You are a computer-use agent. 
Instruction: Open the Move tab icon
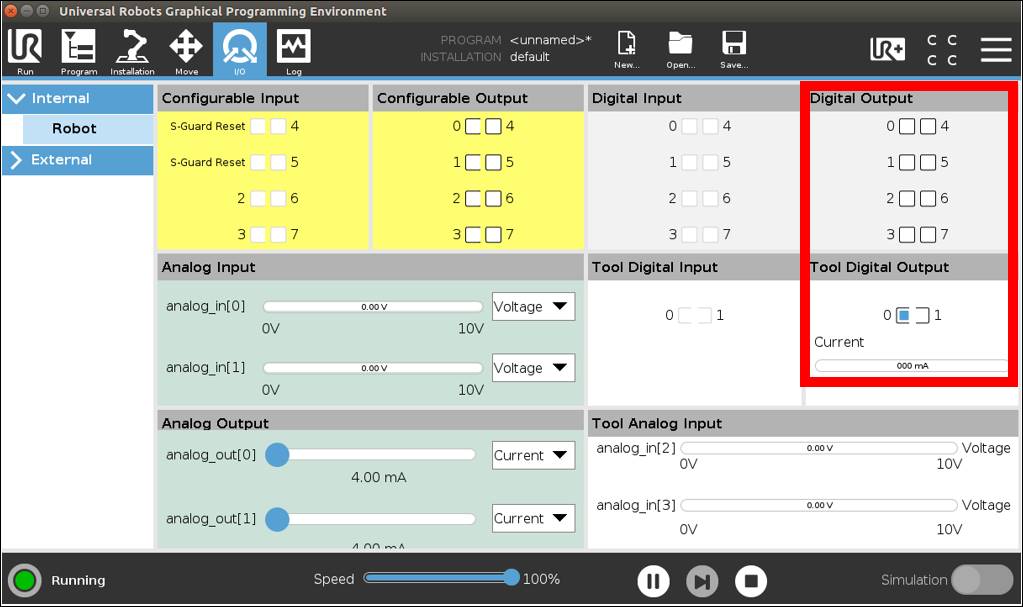(186, 52)
